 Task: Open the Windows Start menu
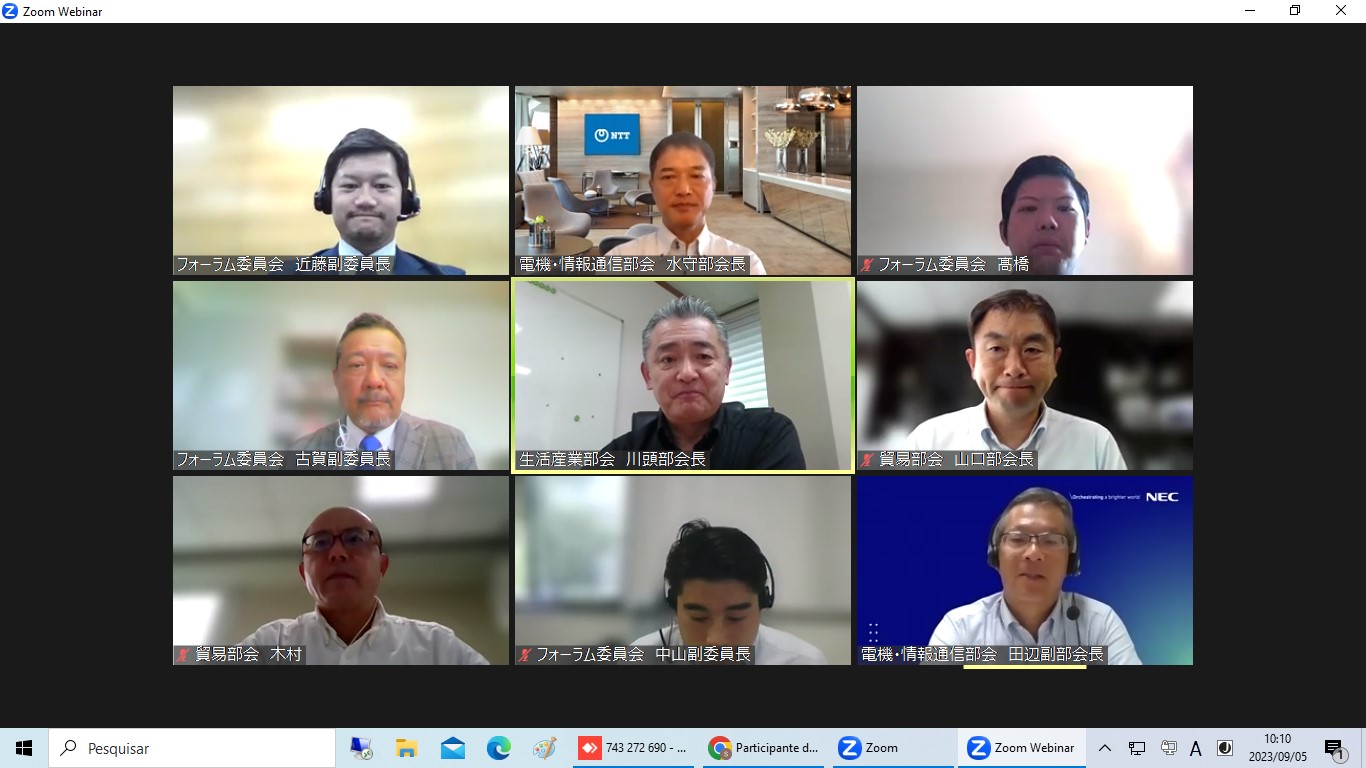pos(24,748)
